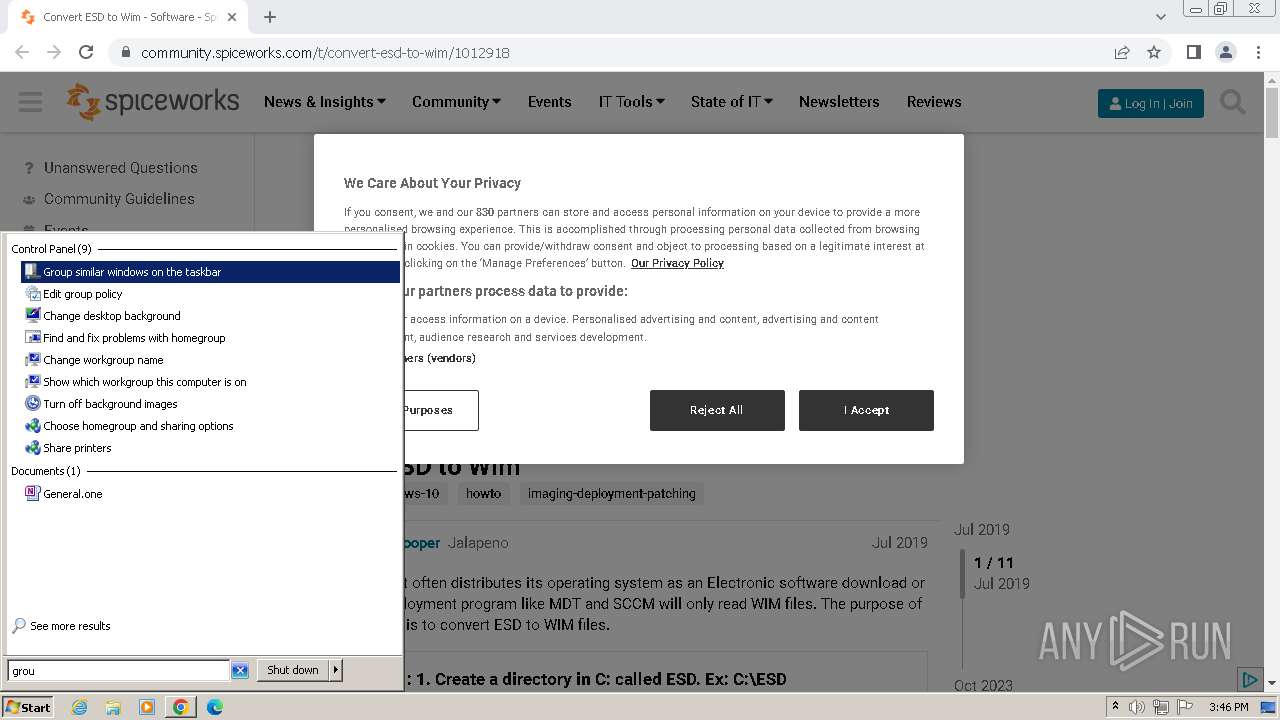Screen dimensions: 1280x720
Task: Open Turn off background images result
Action: (x=210, y=404)
